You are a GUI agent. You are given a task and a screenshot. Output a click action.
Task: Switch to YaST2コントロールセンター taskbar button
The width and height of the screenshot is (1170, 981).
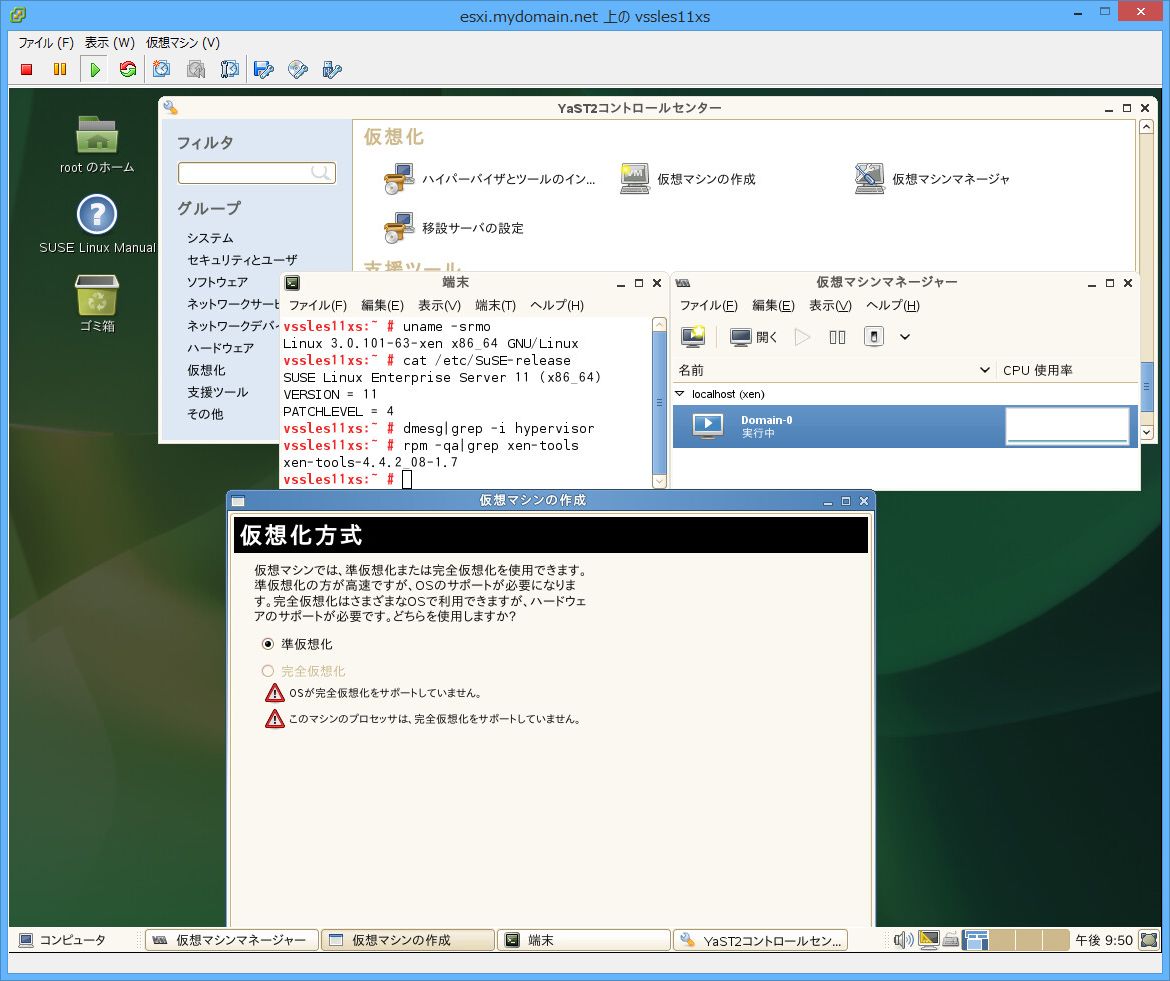click(760, 940)
